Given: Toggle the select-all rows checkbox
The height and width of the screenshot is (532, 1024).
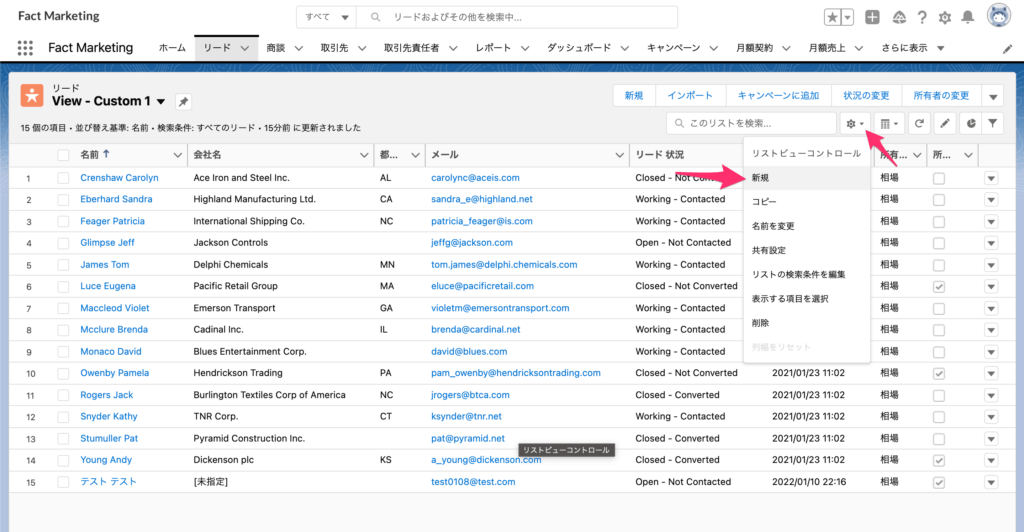Looking at the screenshot, I should click(x=64, y=155).
